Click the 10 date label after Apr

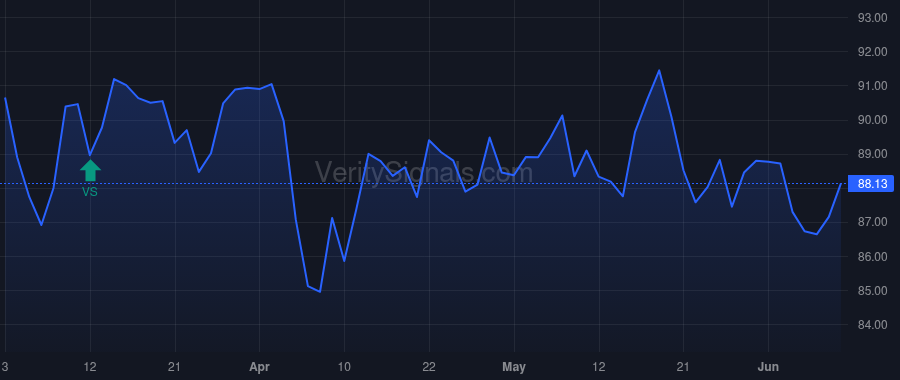tap(344, 367)
